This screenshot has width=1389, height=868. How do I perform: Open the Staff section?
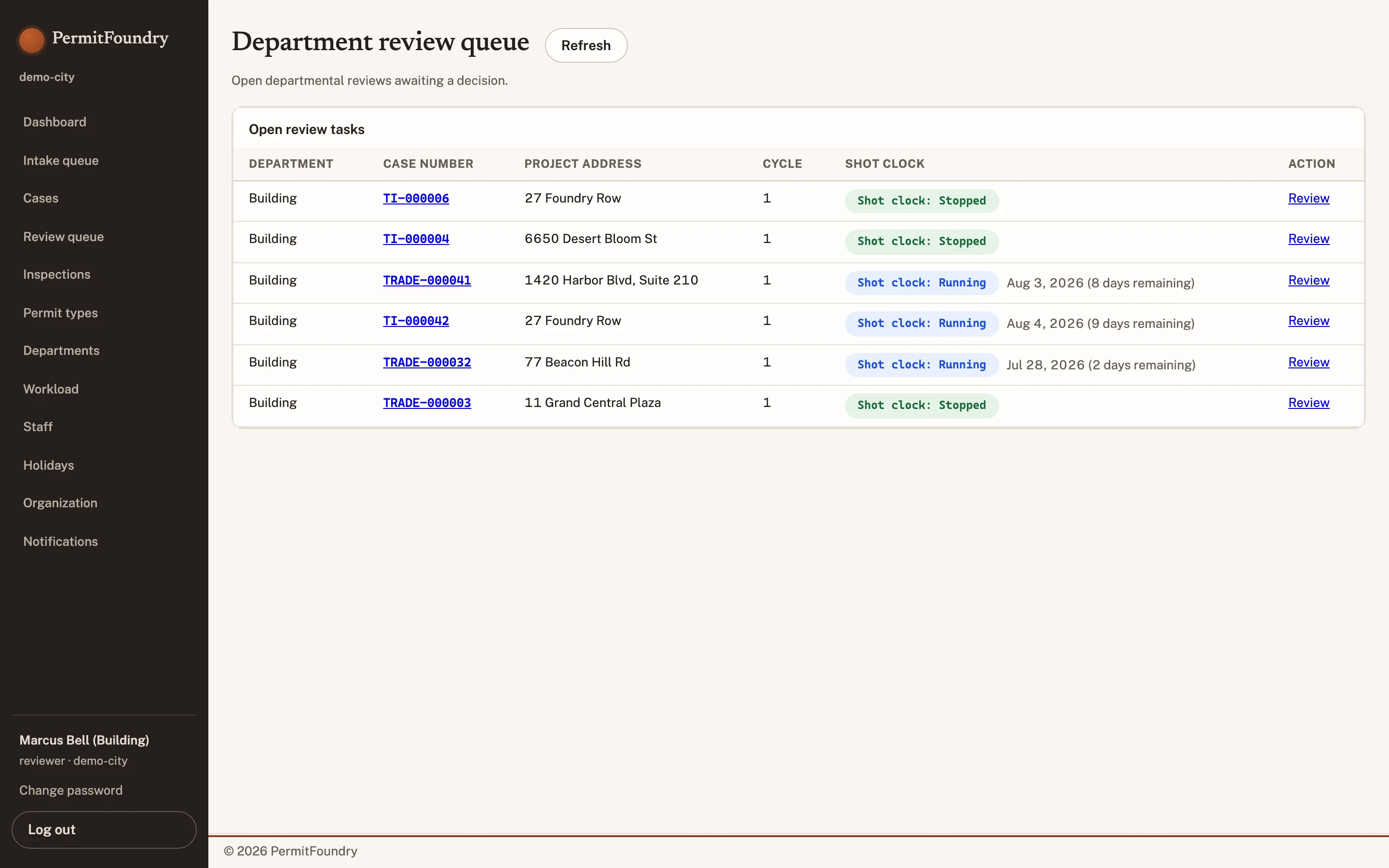click(38, 427)
